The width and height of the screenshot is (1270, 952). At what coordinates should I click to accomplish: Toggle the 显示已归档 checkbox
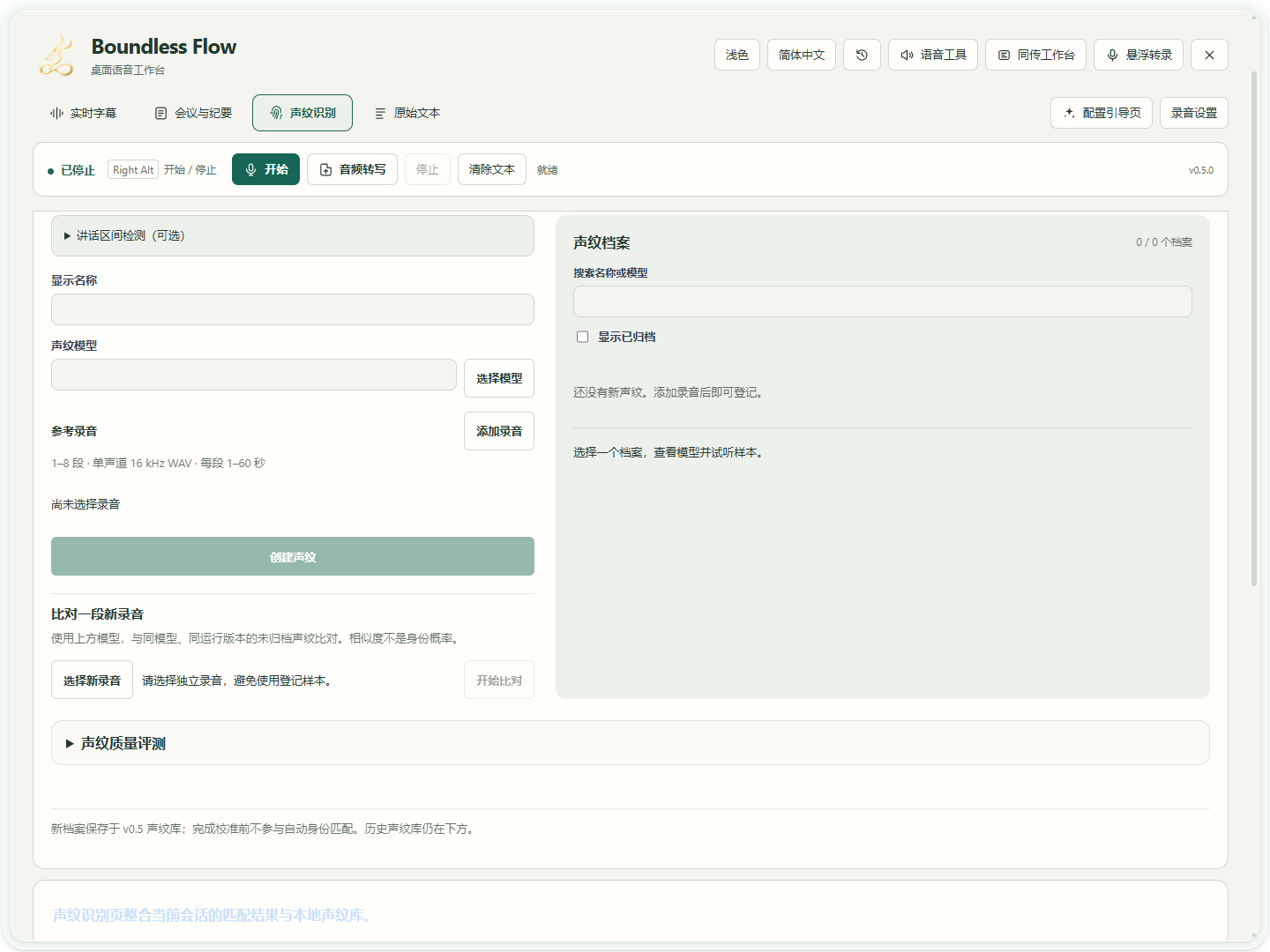(x=582, y=337)
